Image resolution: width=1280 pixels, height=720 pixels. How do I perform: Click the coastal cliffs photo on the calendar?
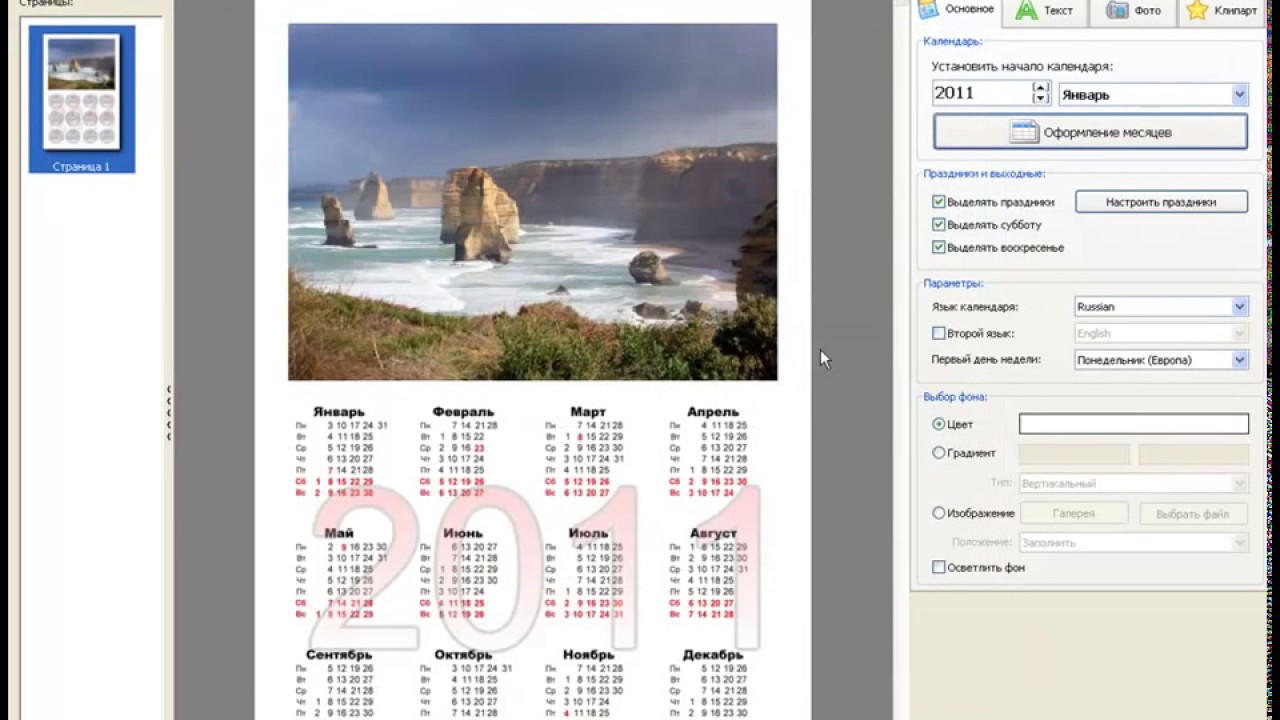click(x=532, y=202)
